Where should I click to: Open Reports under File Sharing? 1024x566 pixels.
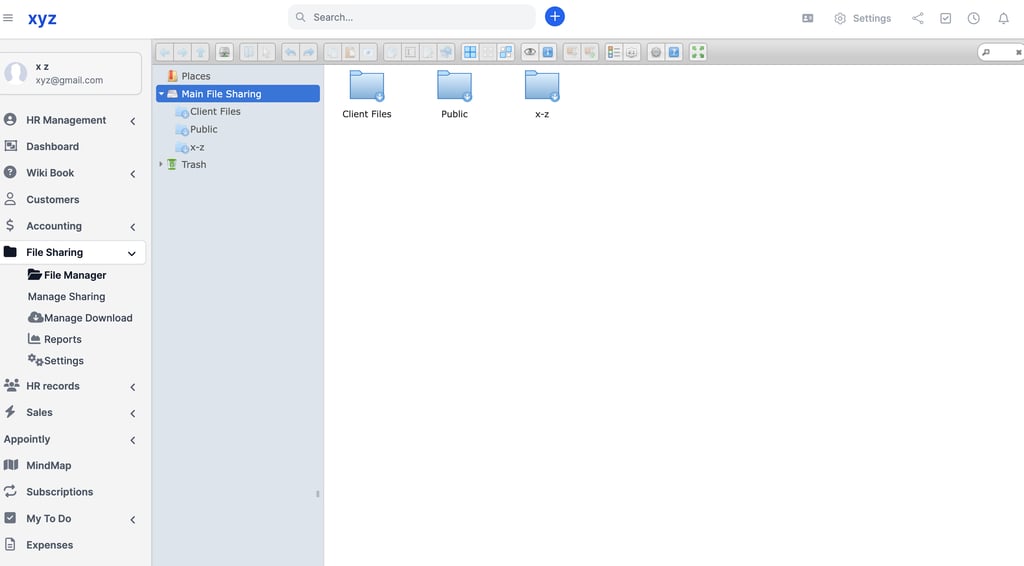(x=55, y=339)
